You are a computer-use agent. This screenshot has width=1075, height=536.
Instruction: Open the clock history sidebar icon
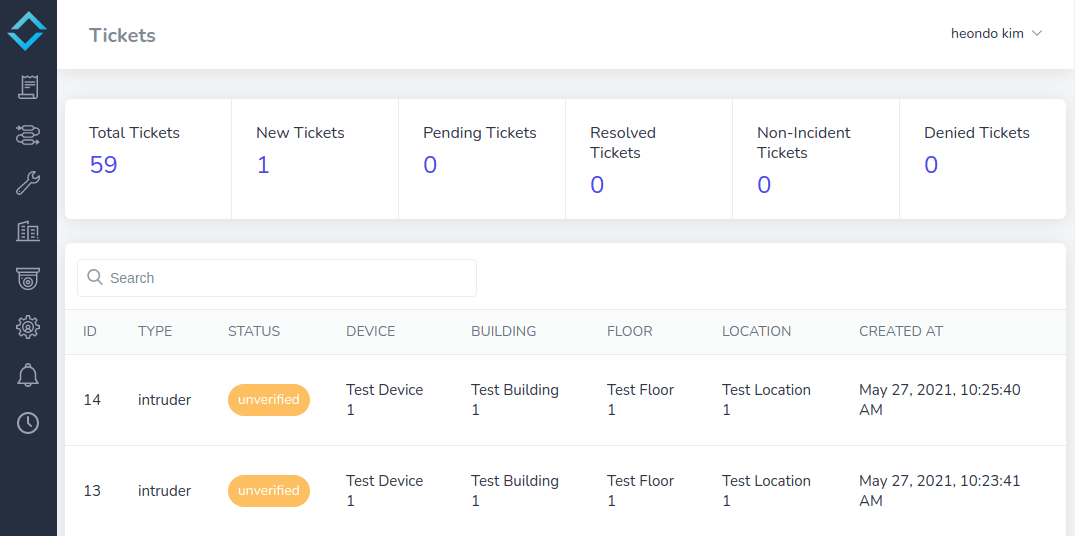click(x=28, y=423)
